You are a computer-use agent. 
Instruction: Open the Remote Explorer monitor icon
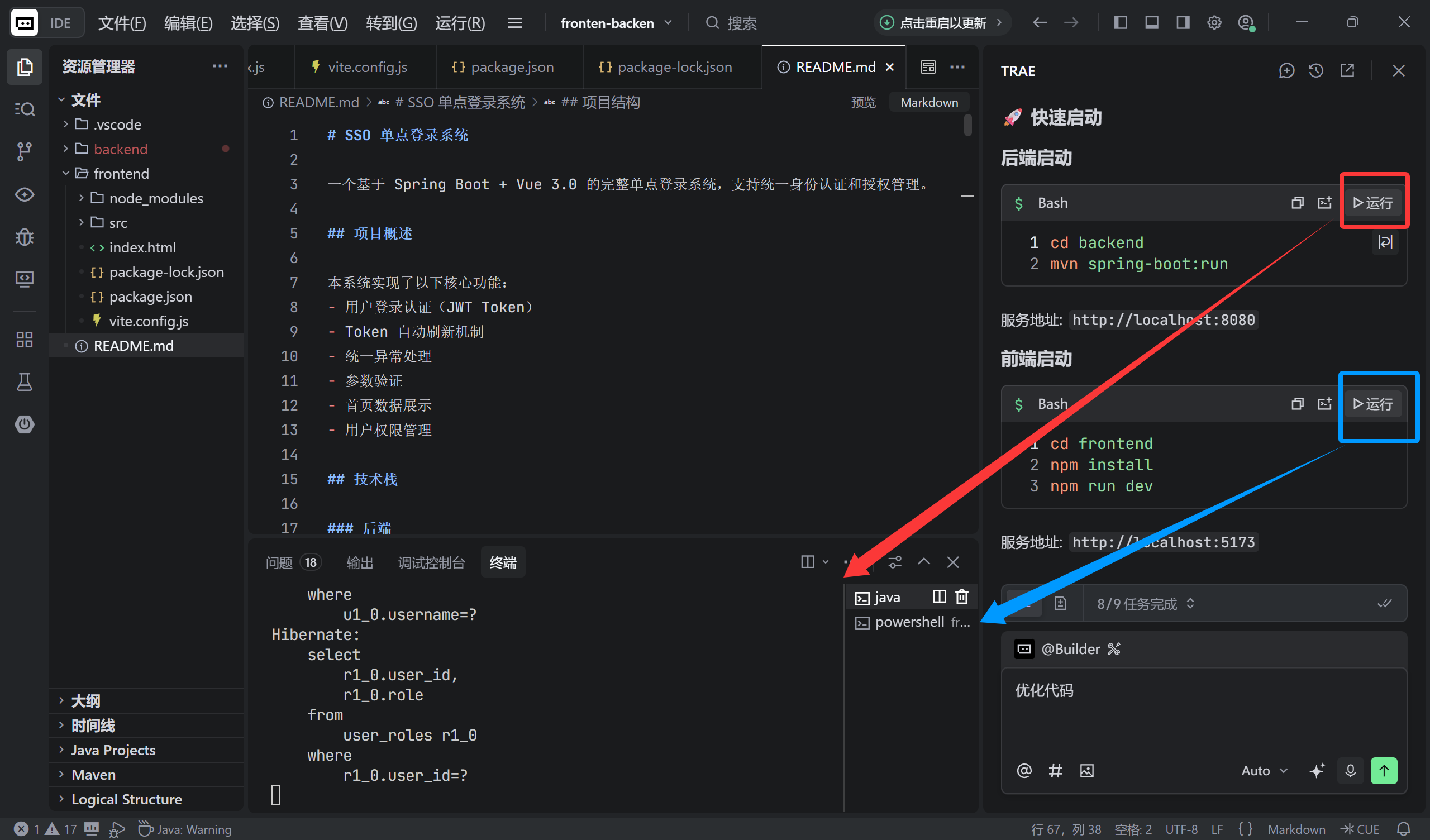click(25, 279)
